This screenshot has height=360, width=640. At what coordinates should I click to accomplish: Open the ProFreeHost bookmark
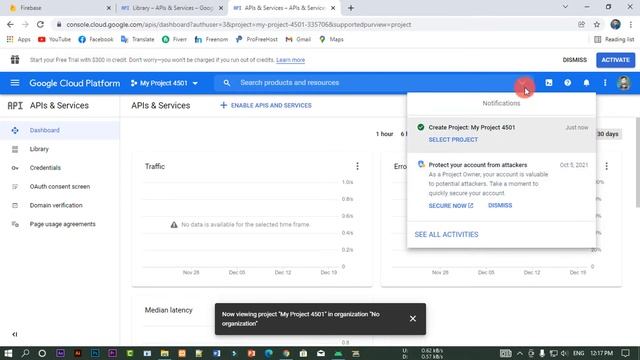tap(256, 40)
